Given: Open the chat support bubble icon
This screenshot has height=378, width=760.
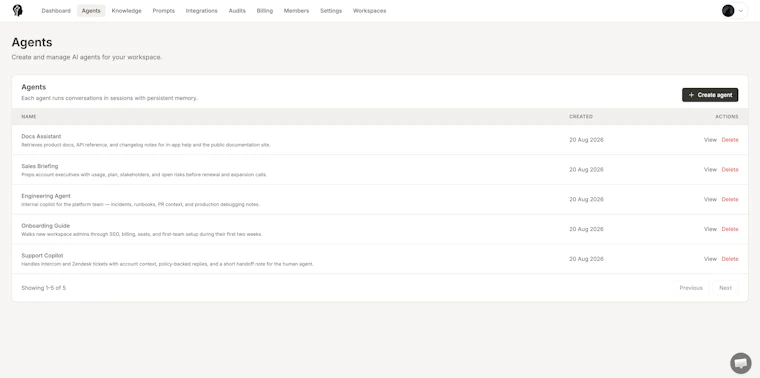Looking at the screenshot, I should (741, 363).
